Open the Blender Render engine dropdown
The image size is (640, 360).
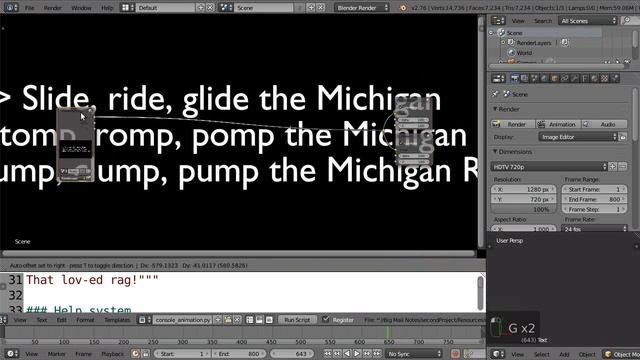coord(362,7)
